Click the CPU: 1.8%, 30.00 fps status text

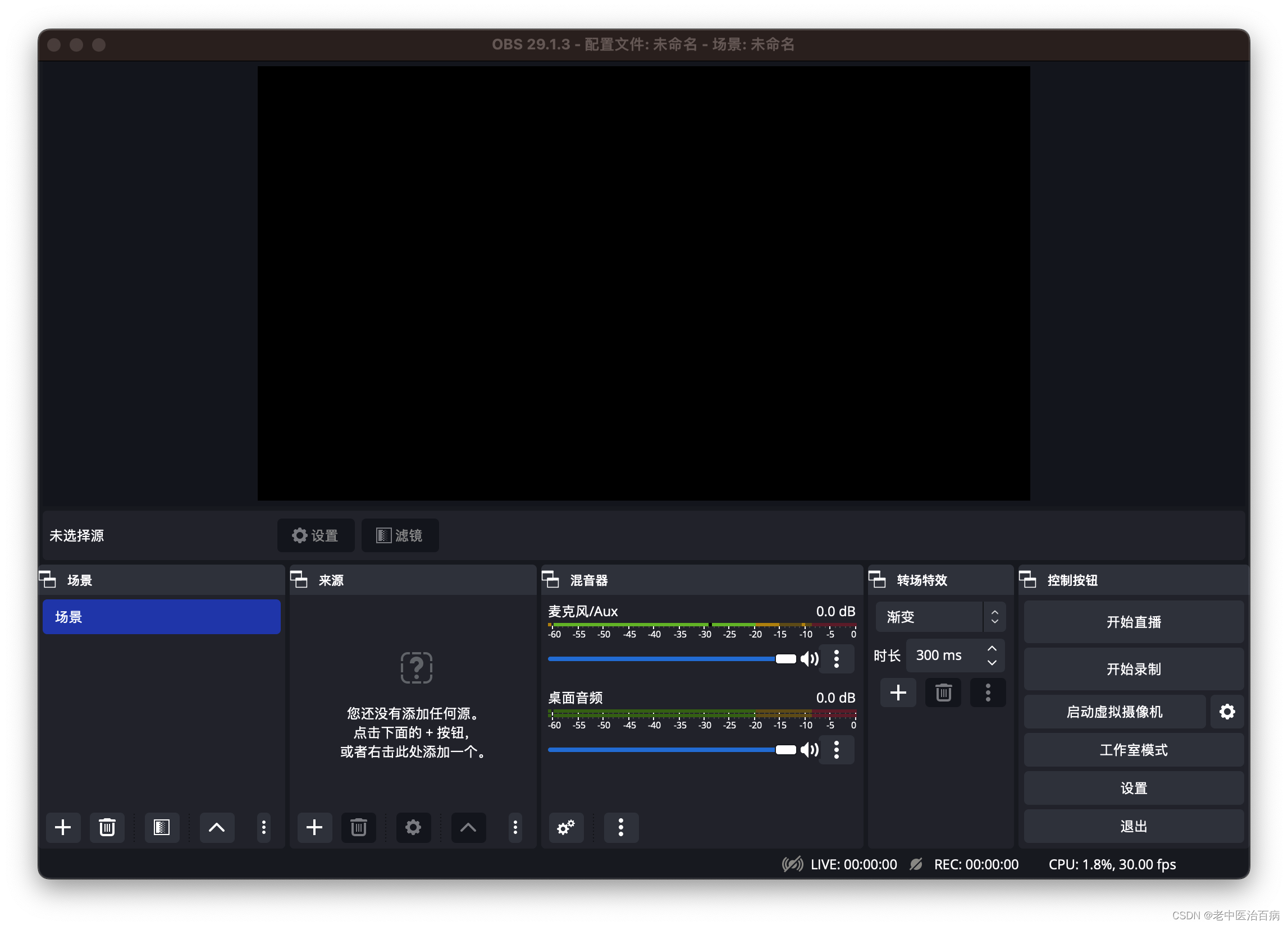coord(1112,864)
